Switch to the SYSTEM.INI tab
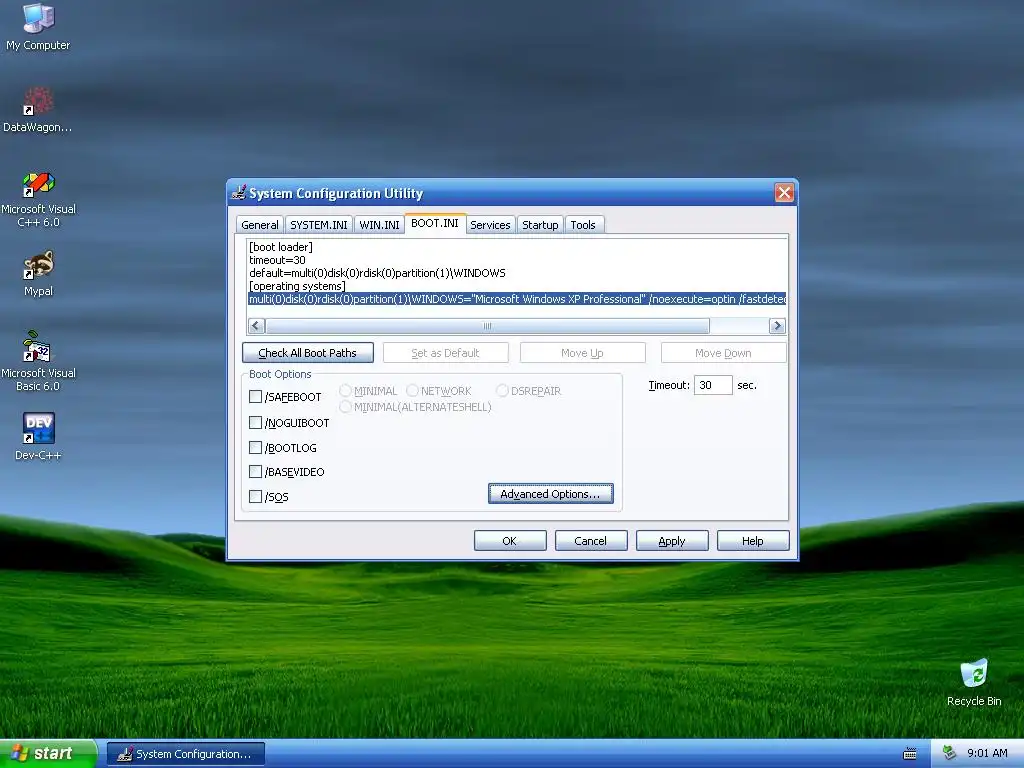Screen dimensions: 1024x768 coord(319,225)
